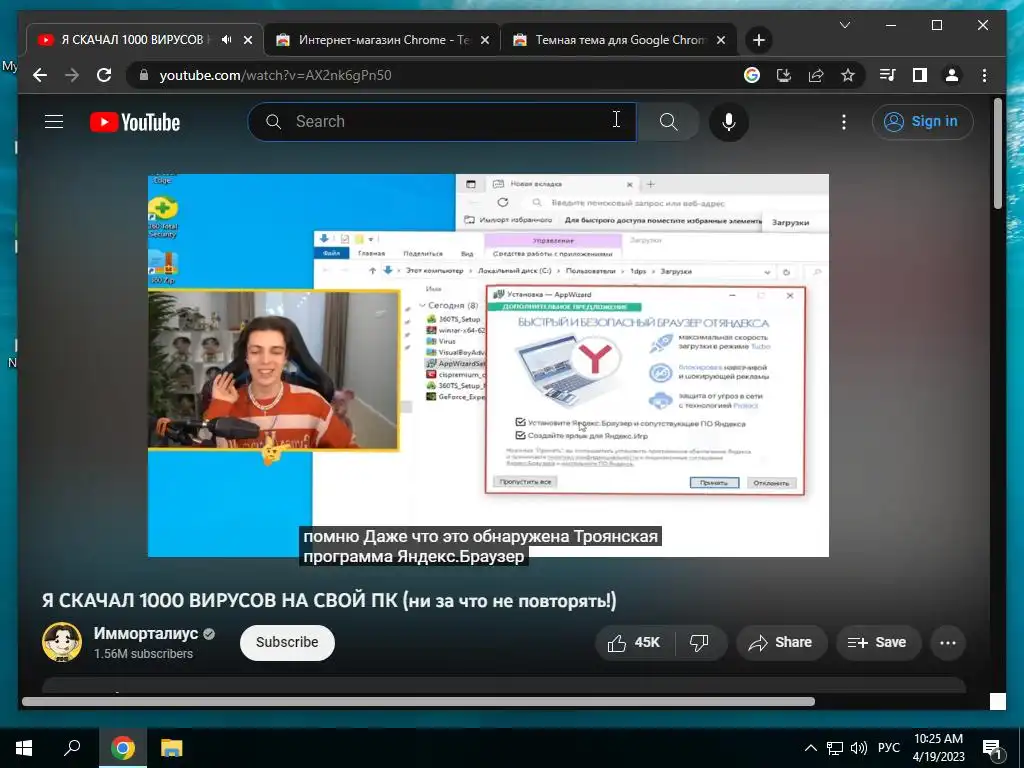Go to the YouTube home logo
The height and width of the screenshot is (768, 1024).
(x=135, y=122)
